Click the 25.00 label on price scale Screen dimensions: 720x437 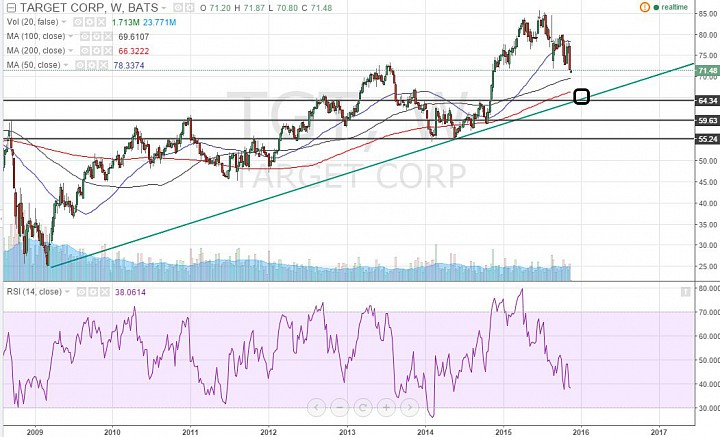[x=708, y=266]
